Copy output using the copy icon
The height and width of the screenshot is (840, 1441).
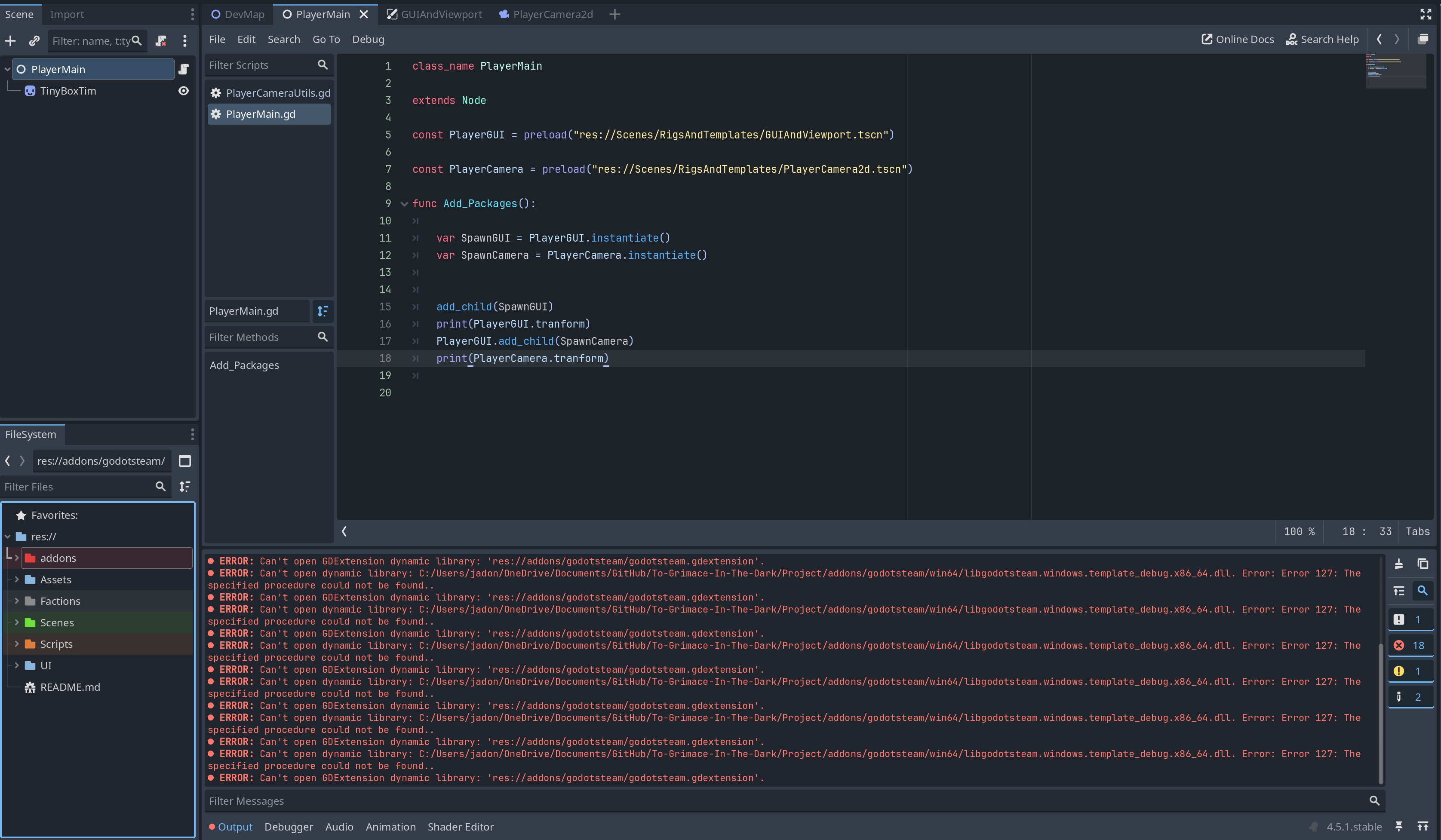click(x=1423, y=564)
